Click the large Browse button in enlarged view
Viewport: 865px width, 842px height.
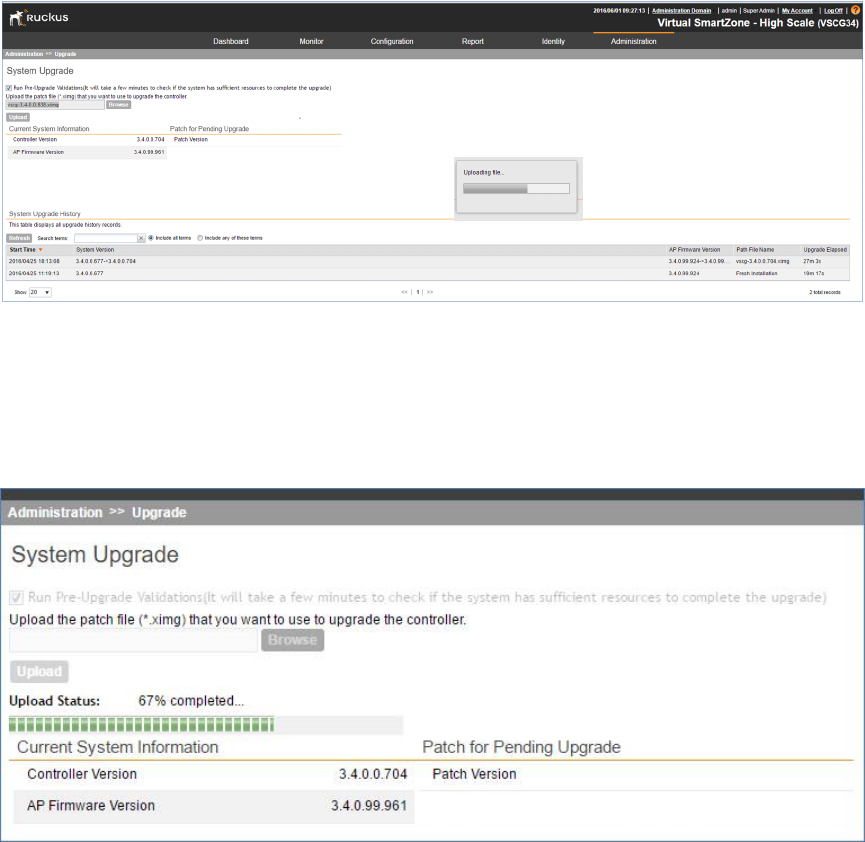292,640
